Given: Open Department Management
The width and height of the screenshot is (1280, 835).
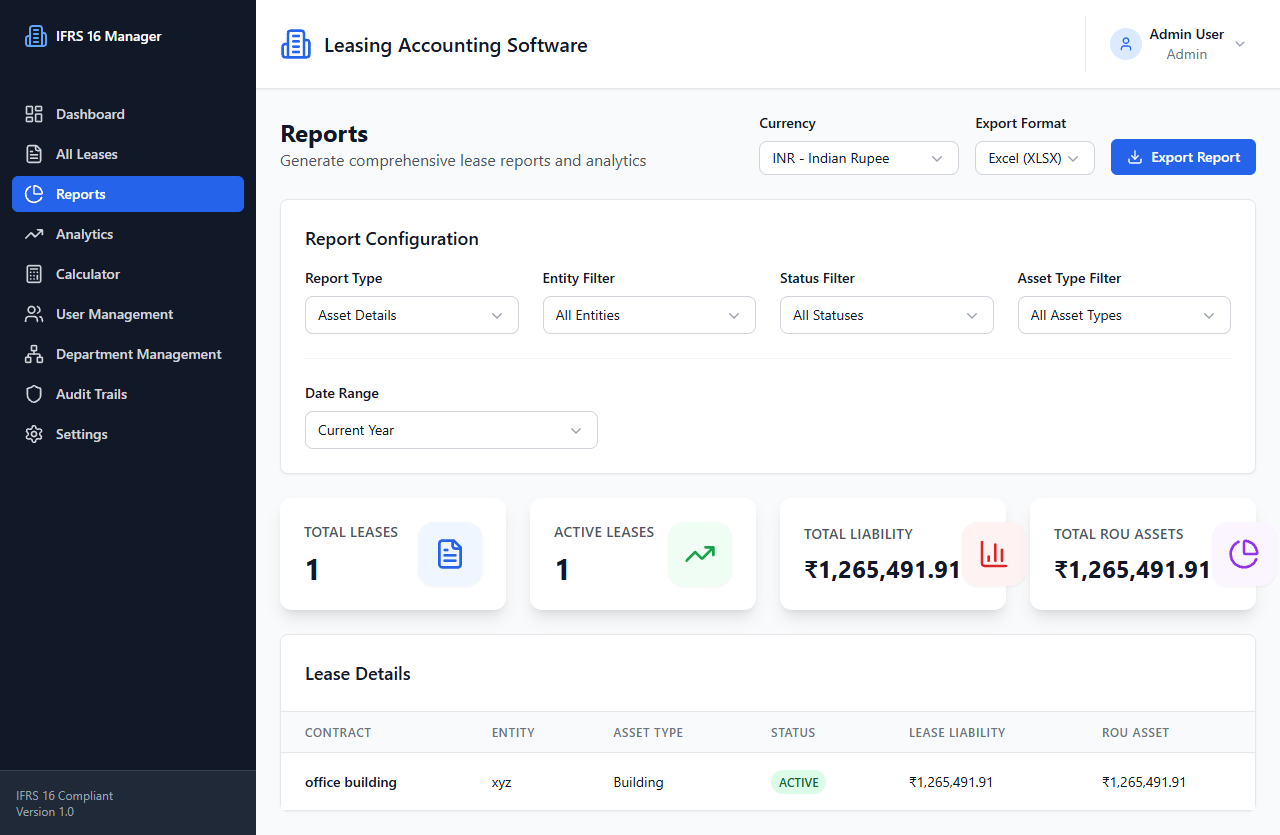Looking at the screenshot, I should [x=128, y=354].
